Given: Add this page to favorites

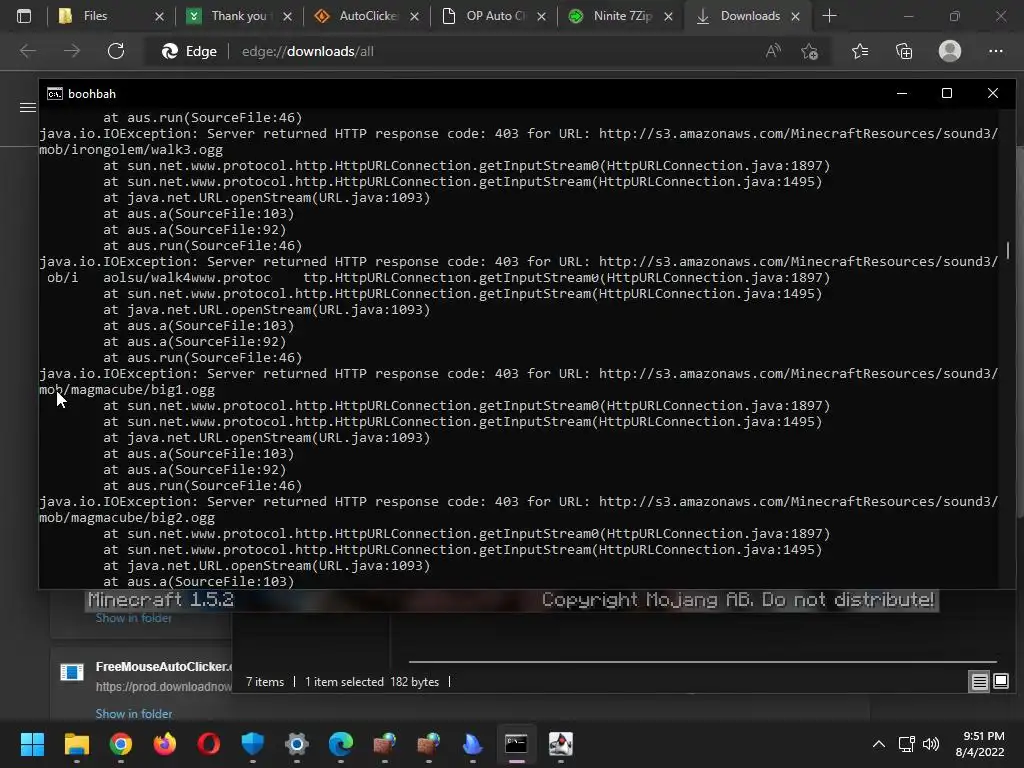Looking at the screenshot, I should point(810,51).
